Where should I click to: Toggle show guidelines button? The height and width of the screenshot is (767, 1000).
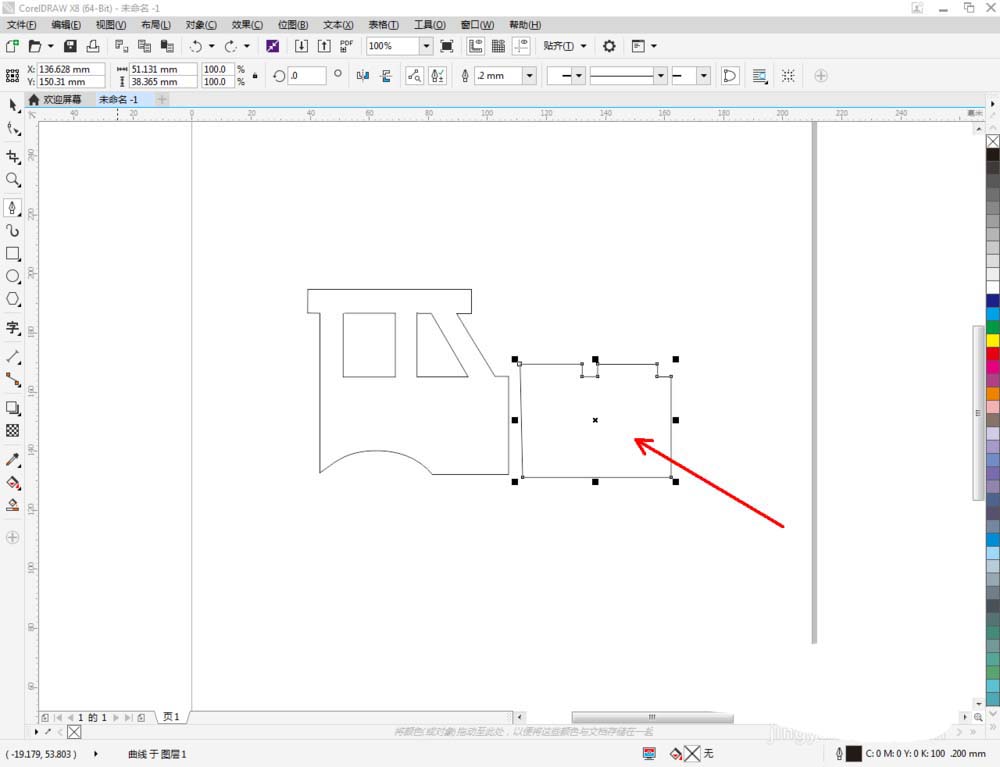coord(521,46)
